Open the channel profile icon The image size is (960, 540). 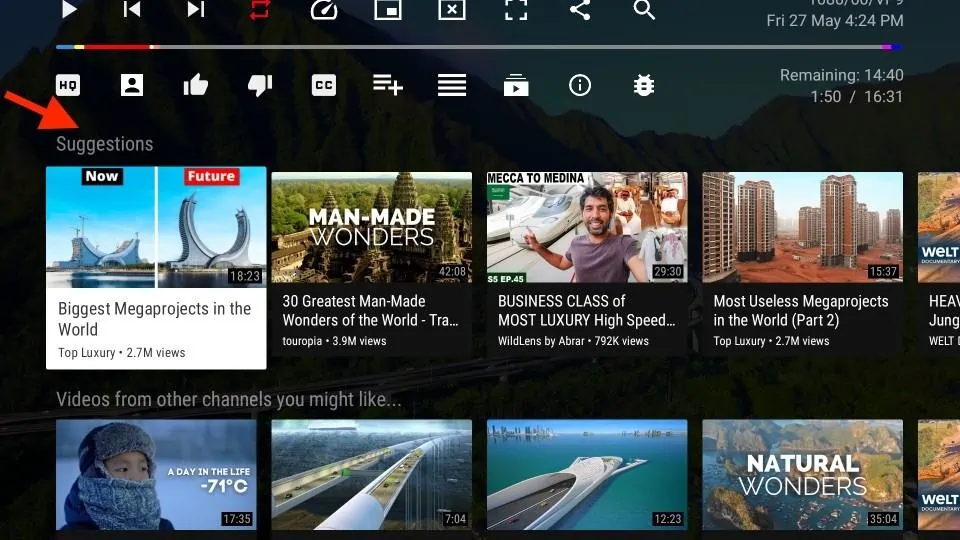pyautogui.click(x=132, y=85)
